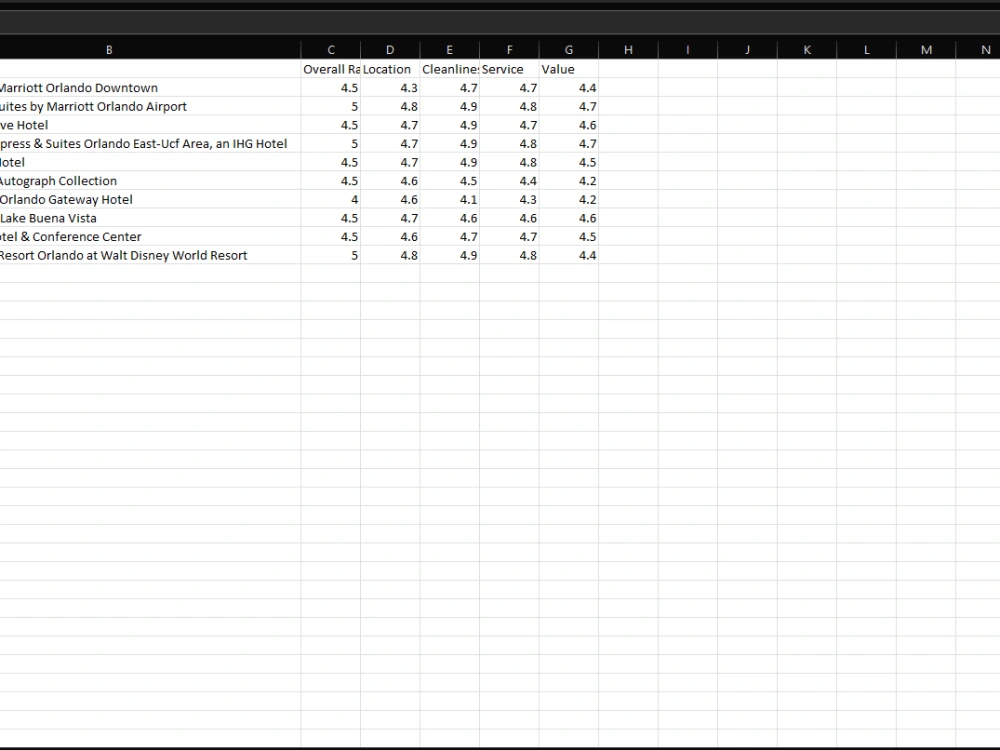Click Marriott Orlando Downtown location value 4.3
Image resolution: width=1000 pixels, height=750 pixels.
pyautogui.click(x=390, y=87)
